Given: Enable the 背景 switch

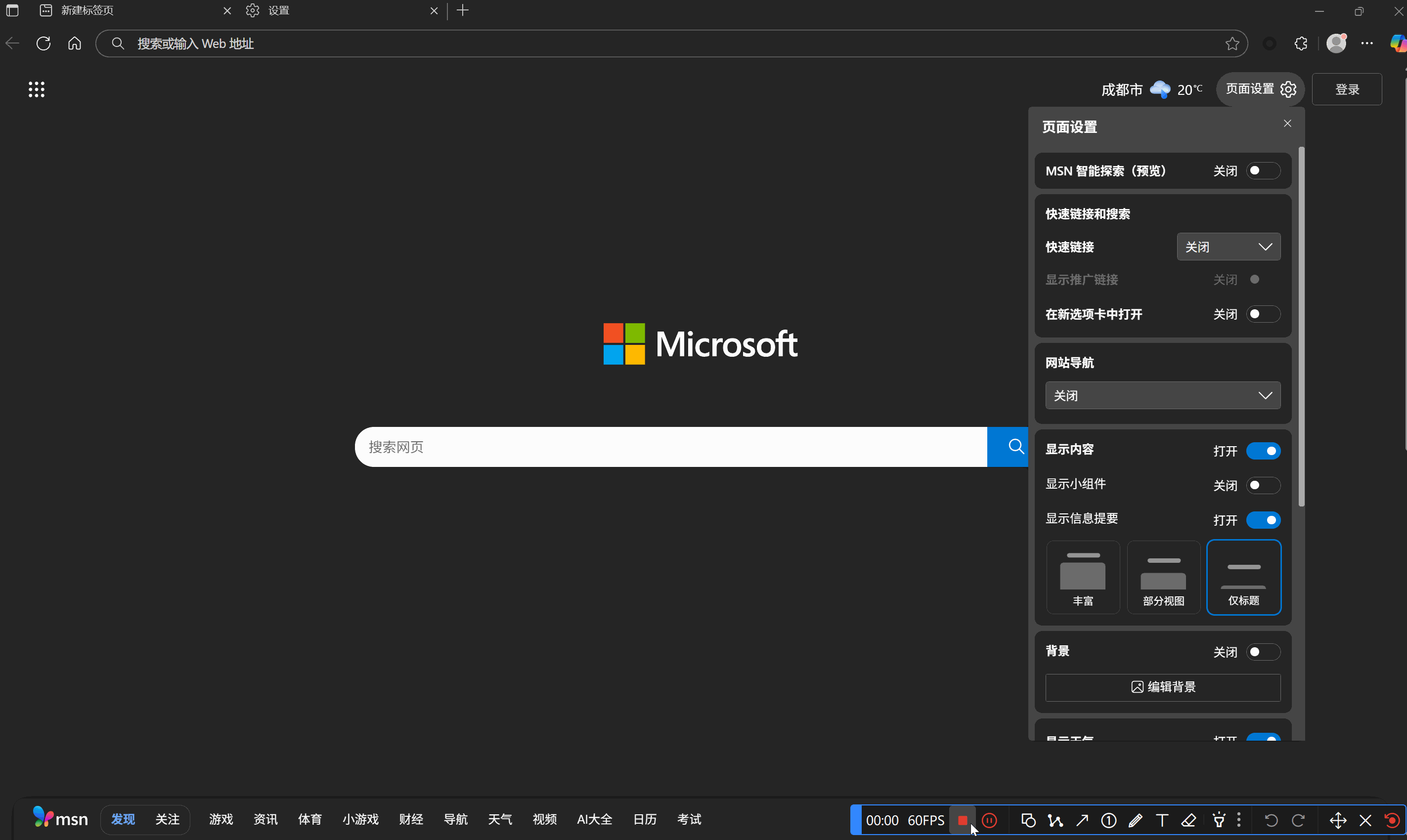Looking at the screenshot, I should tap(1263, 652).
